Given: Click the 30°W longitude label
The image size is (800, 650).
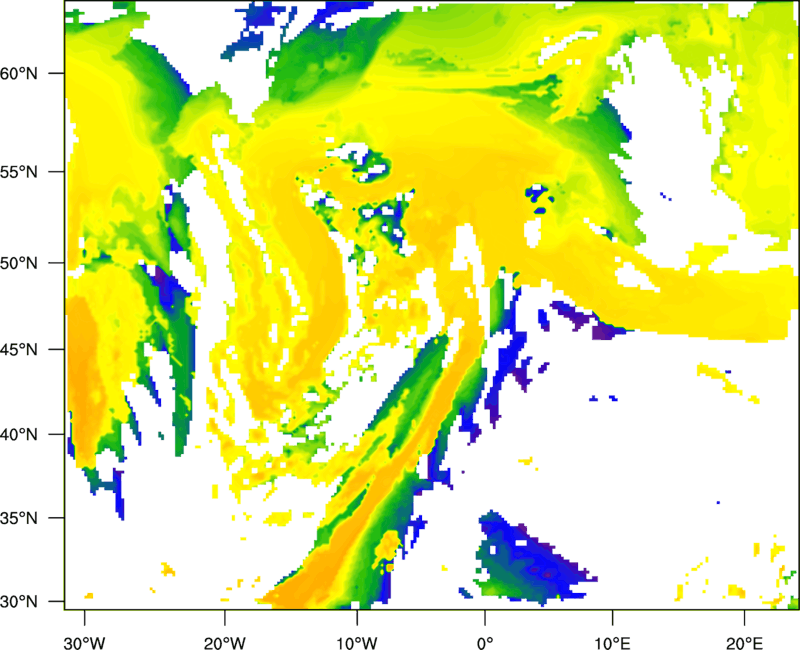Looking at the screenshot, I should click(x=84, y=643).
